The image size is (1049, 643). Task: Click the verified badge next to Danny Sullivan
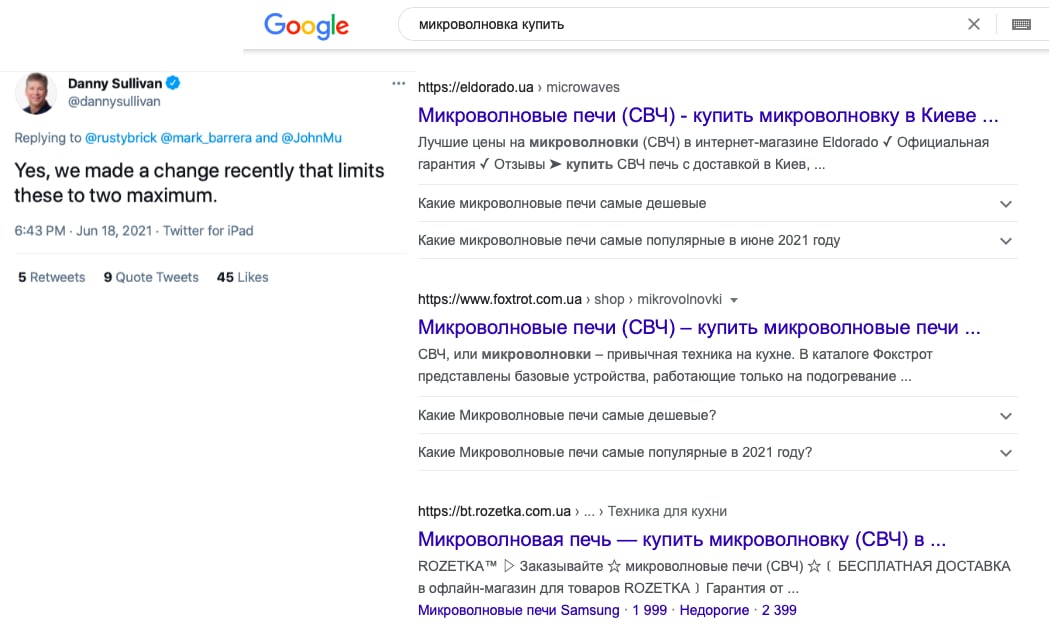pos(173,83)
